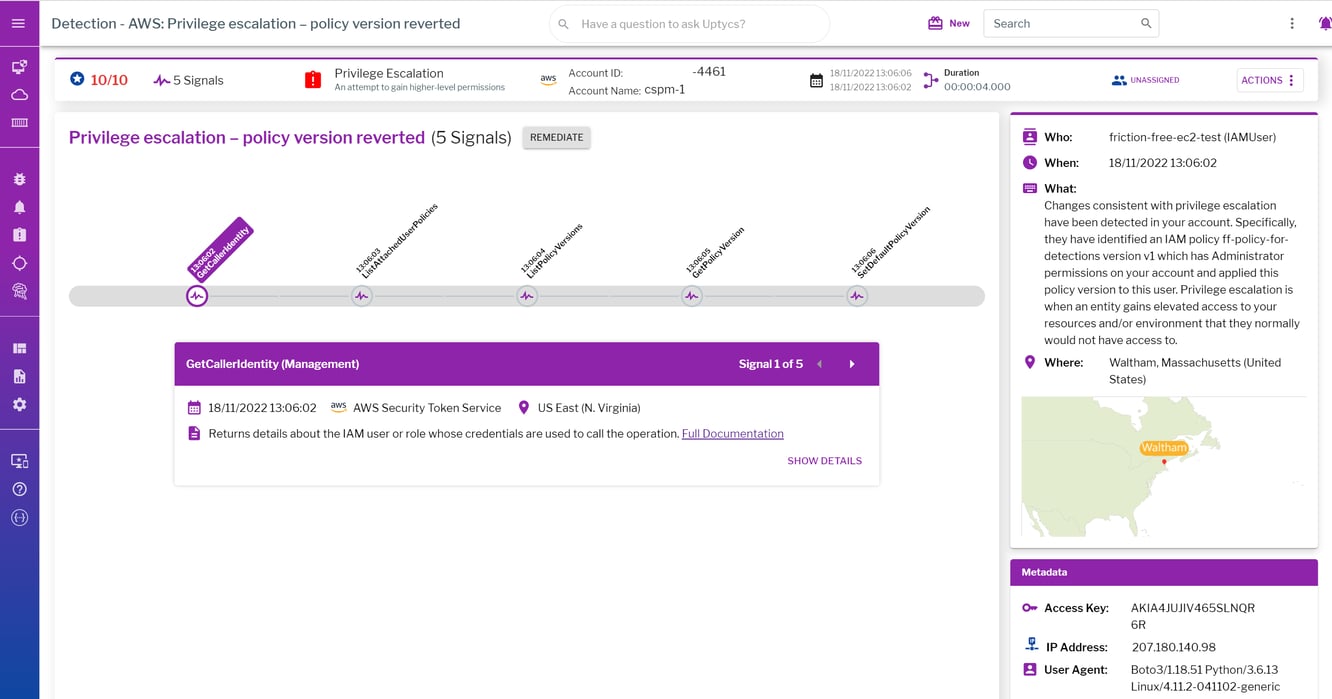Open the dashboard grid icon in sidebar
This screenshot has width=1332, height=699.
19,348
